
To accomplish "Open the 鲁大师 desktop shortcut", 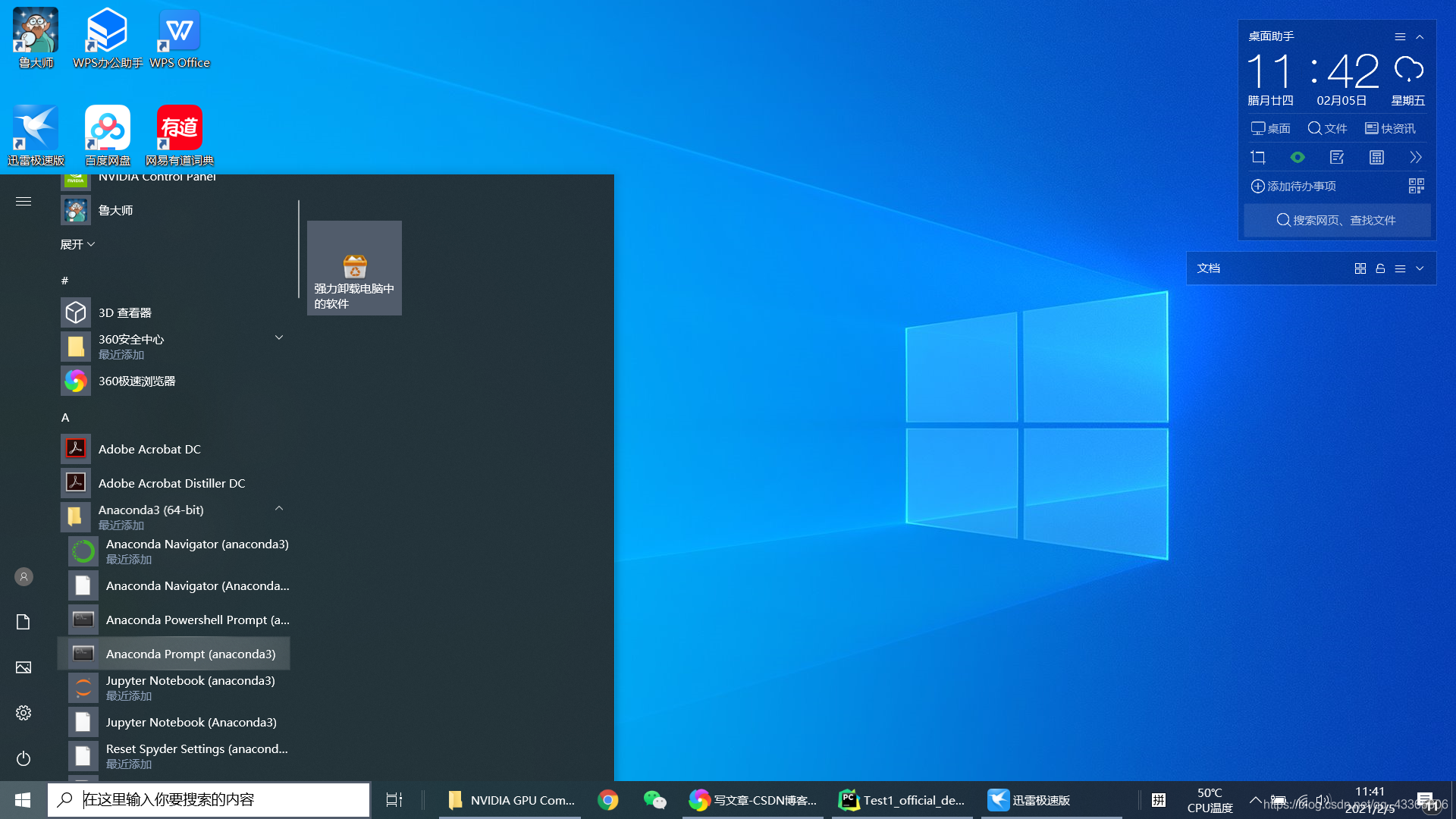I will click(36, 38).
